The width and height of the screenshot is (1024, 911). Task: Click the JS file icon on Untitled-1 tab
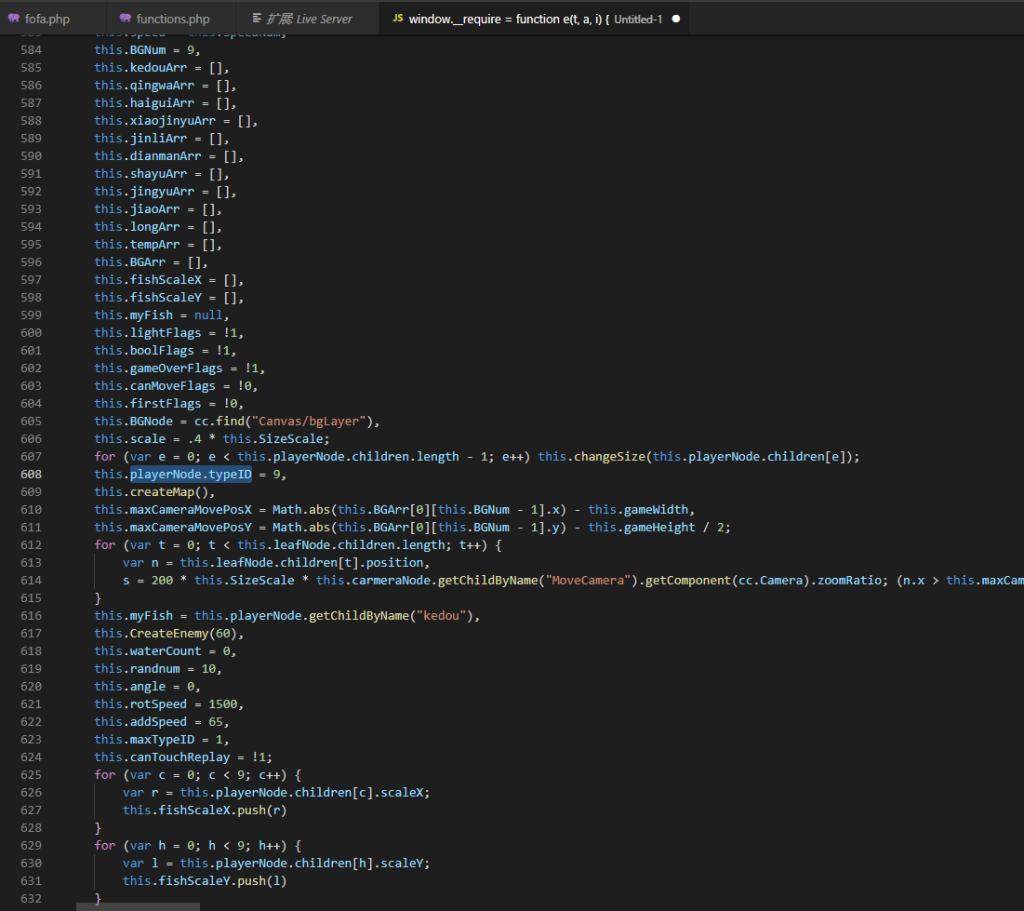point(398,19)
